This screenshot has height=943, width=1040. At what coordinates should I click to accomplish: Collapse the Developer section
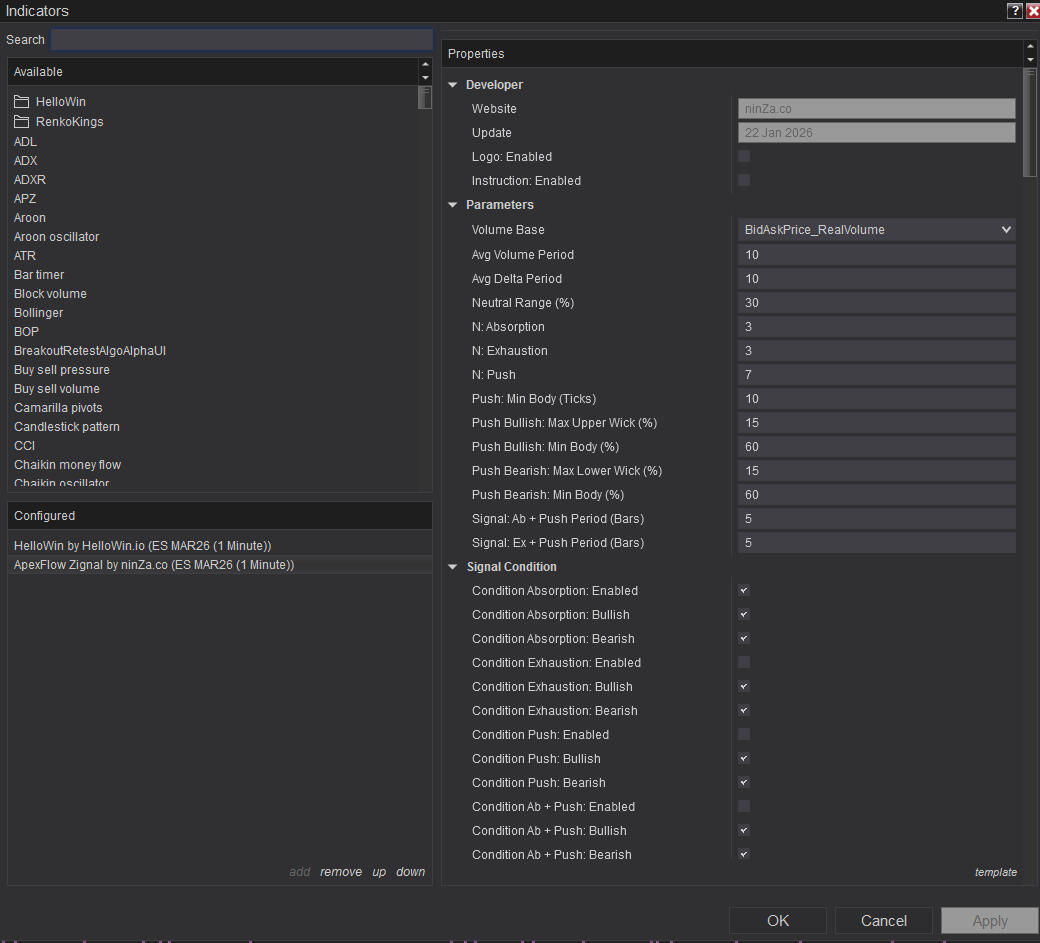[x=453, y=85]
